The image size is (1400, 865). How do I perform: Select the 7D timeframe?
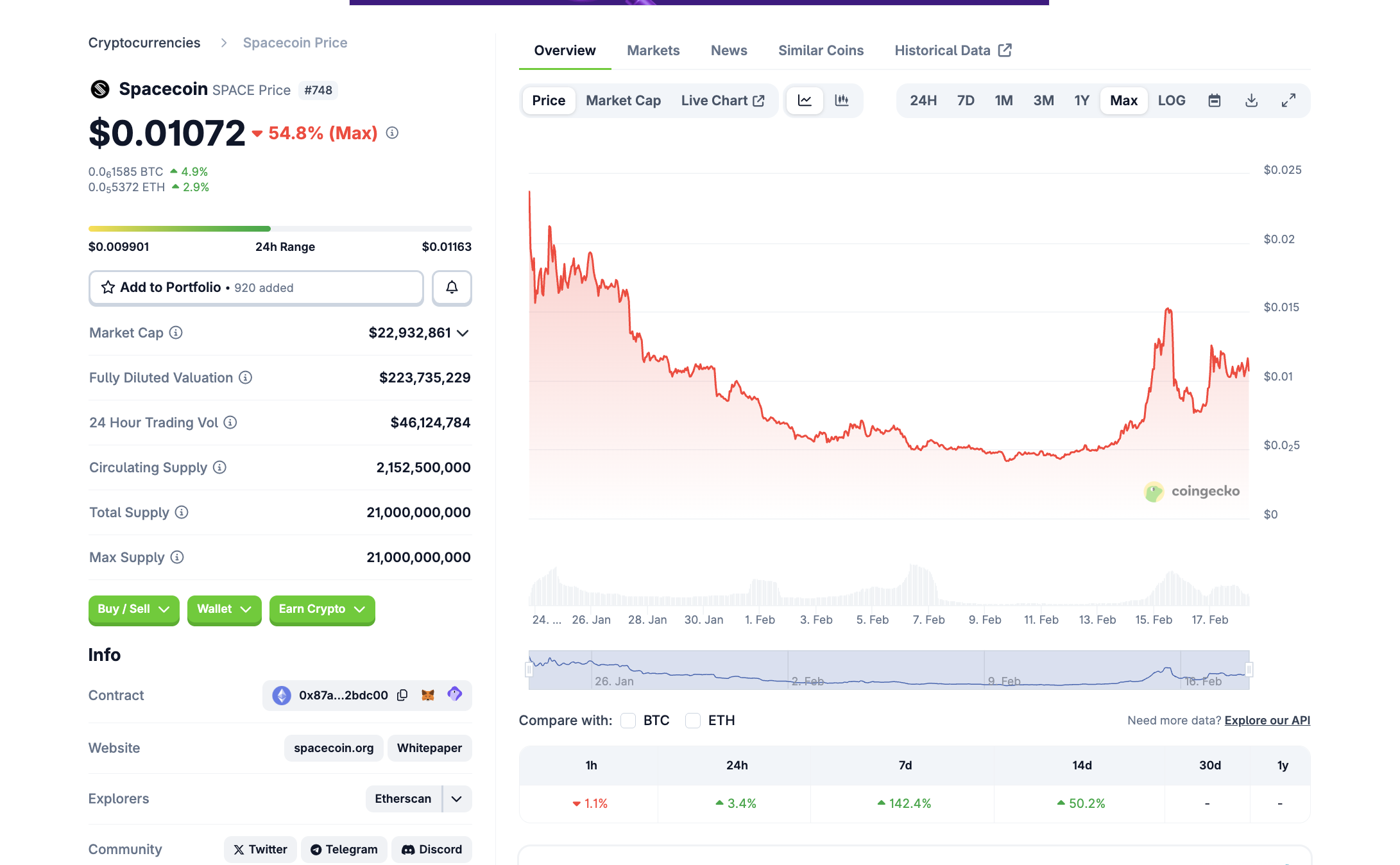click(965, 100)
